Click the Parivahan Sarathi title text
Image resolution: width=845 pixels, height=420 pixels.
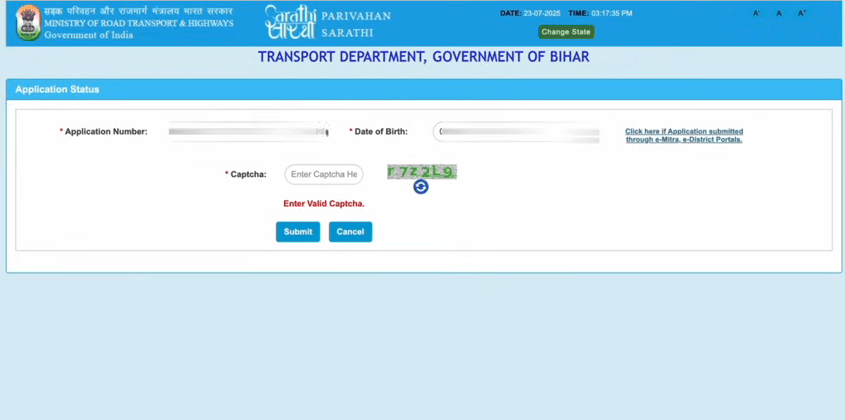click(356, 23)
